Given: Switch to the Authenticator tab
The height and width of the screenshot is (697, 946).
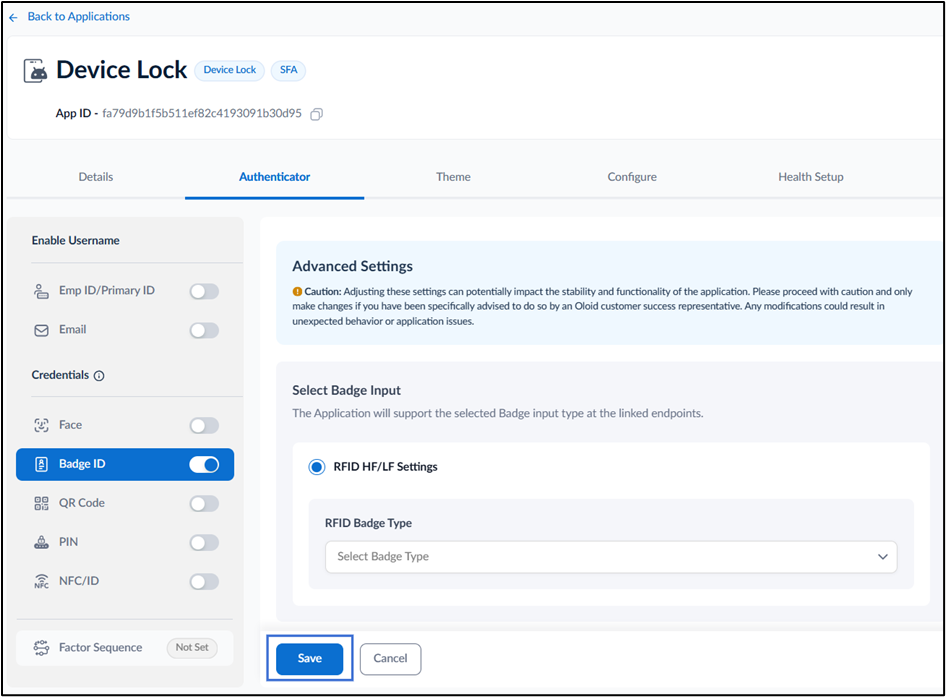Looking at the screenshot, I should 275,177.
